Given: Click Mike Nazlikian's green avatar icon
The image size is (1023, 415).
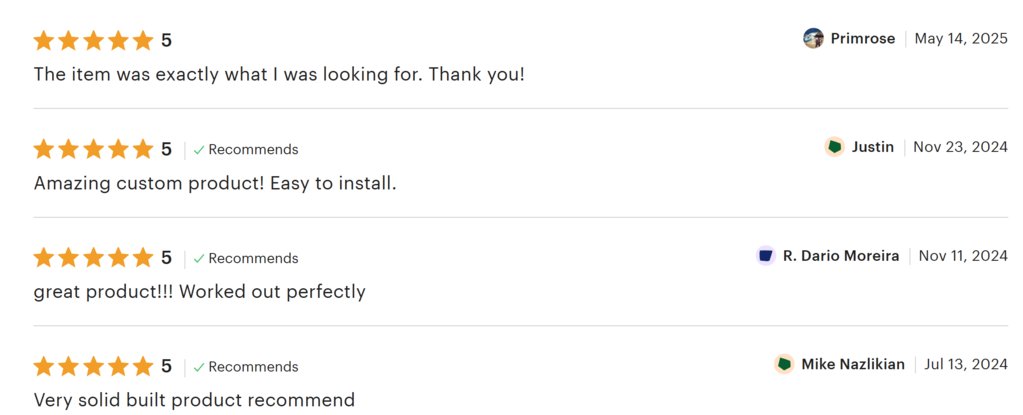Looking at the screenshot, I should 784,364.
